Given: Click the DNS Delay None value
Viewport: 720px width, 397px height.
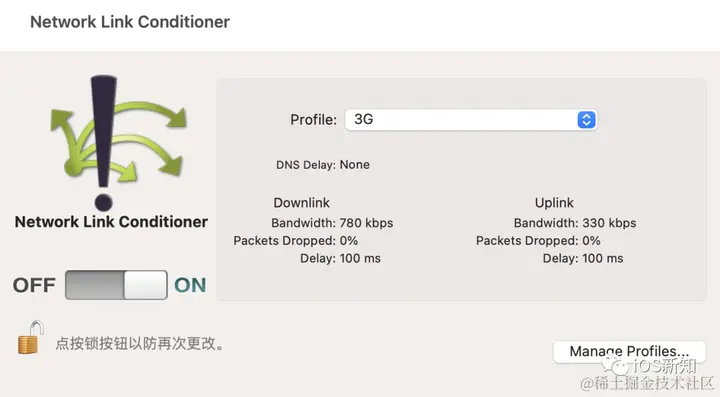Looking at the screenshot, I should click(354, 165).
